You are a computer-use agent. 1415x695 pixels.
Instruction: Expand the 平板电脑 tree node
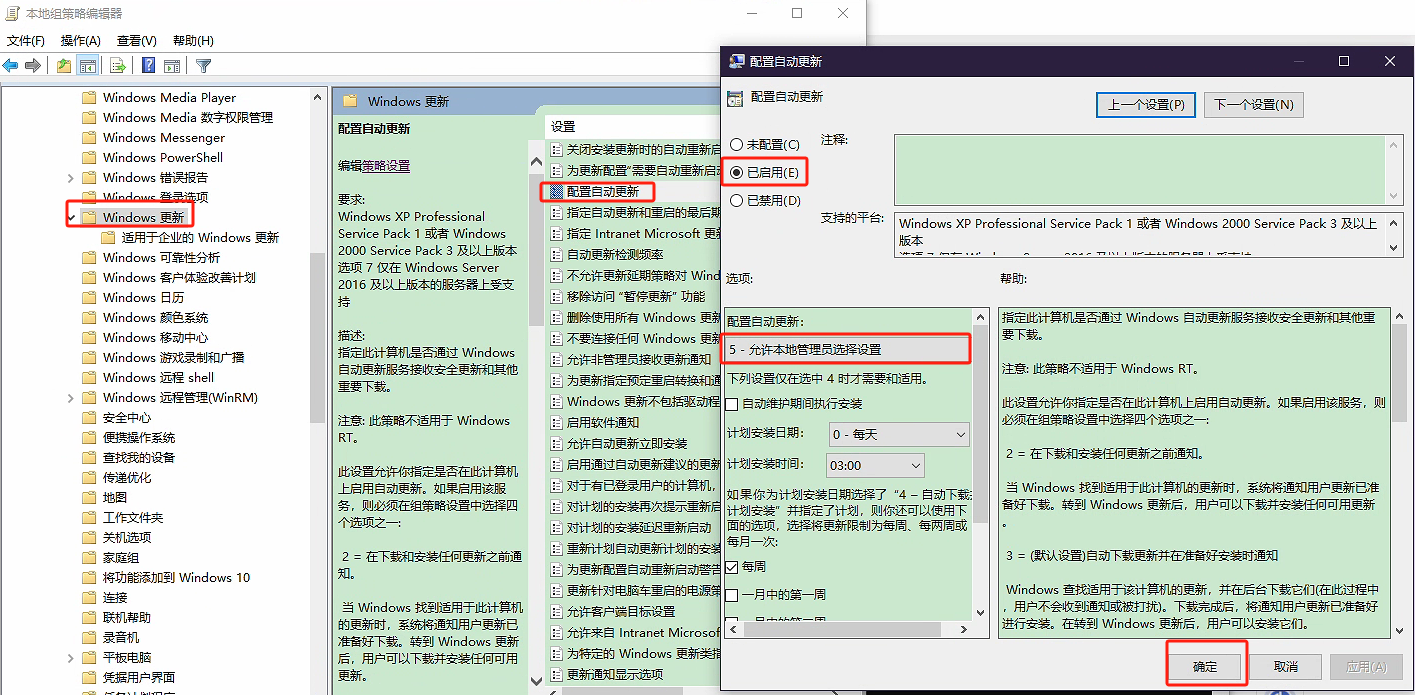(x=70, y=657)
